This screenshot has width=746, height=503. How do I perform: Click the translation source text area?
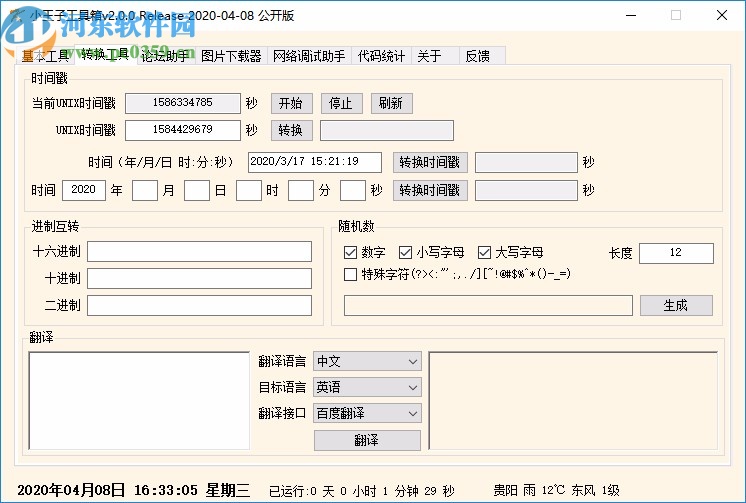(x=139, y=401)
